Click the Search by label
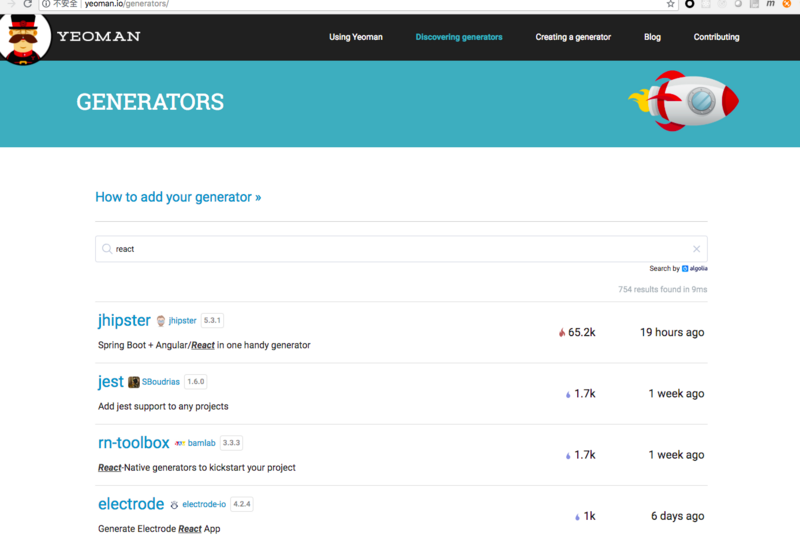 pyautogui.click(x=664, y=268)
